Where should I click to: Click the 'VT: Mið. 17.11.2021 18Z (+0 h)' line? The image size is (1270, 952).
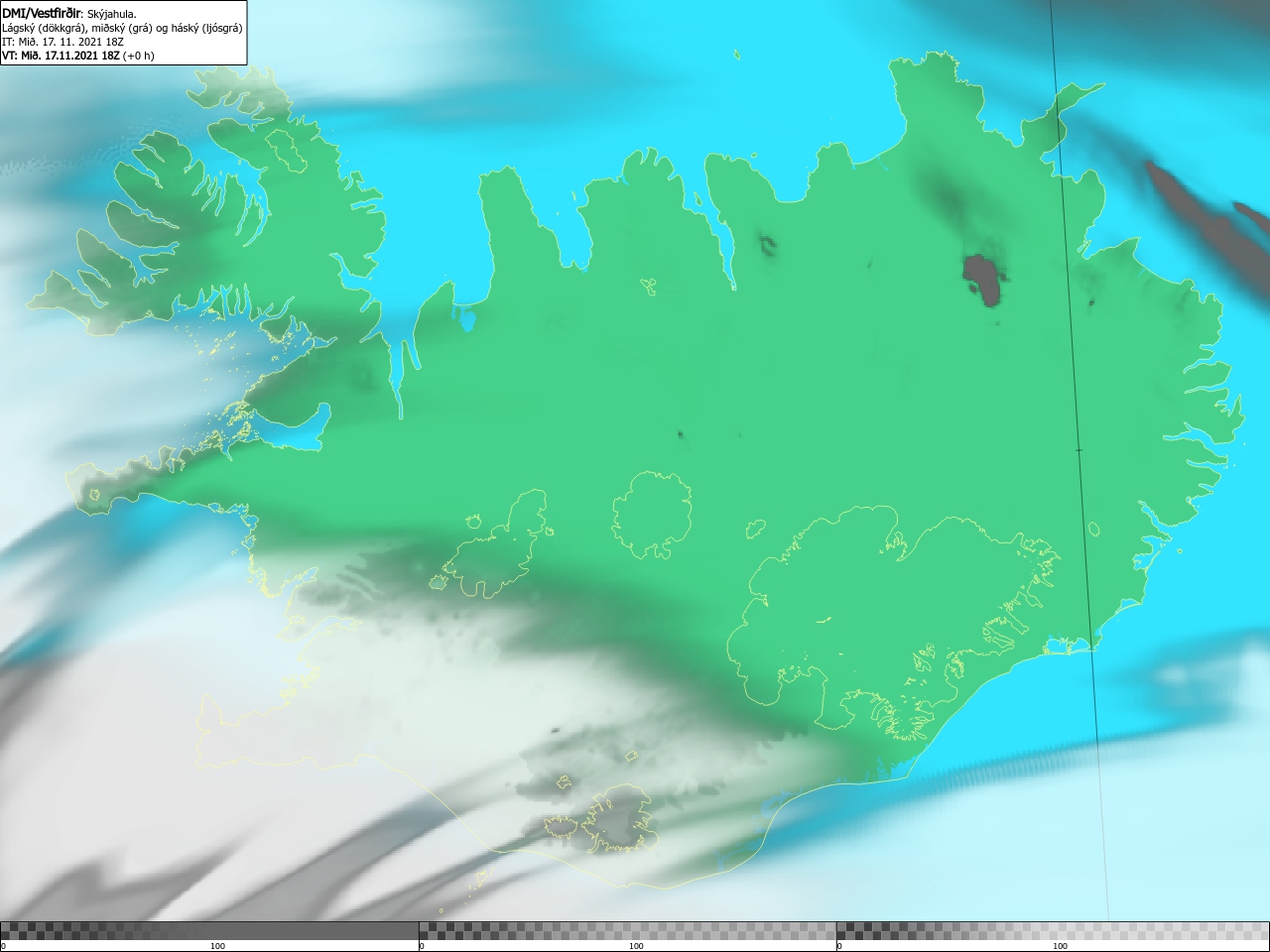tap(78, 56)
